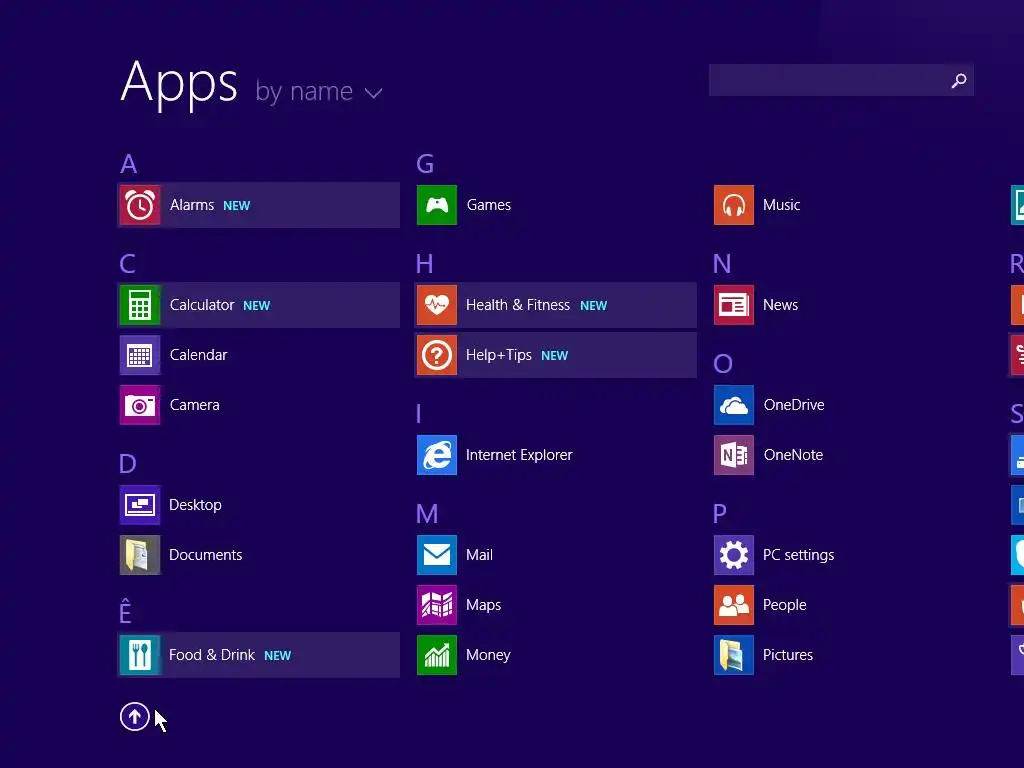This screenshot has width=1024, height=768.
Task: Click the 'Help+Tips' label text
Action: point(499,355)
